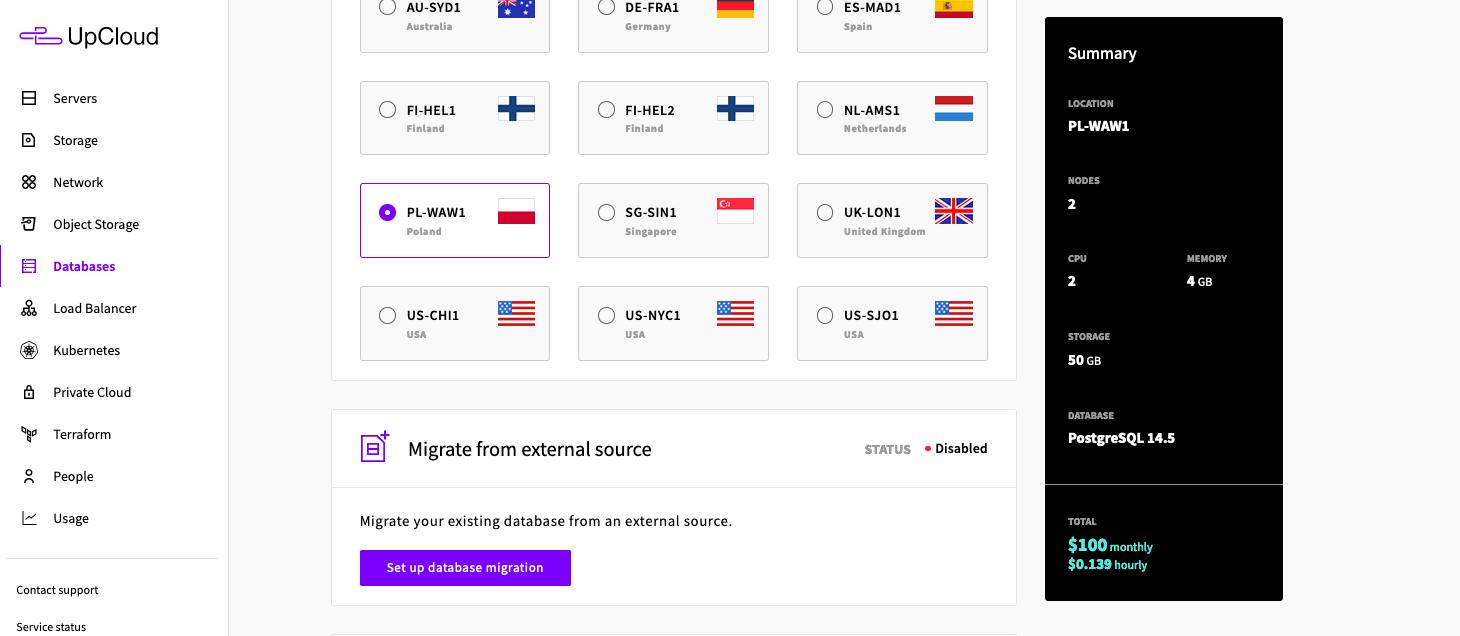
Task: Open the Databases menu item
Action: tap(84, 266)
